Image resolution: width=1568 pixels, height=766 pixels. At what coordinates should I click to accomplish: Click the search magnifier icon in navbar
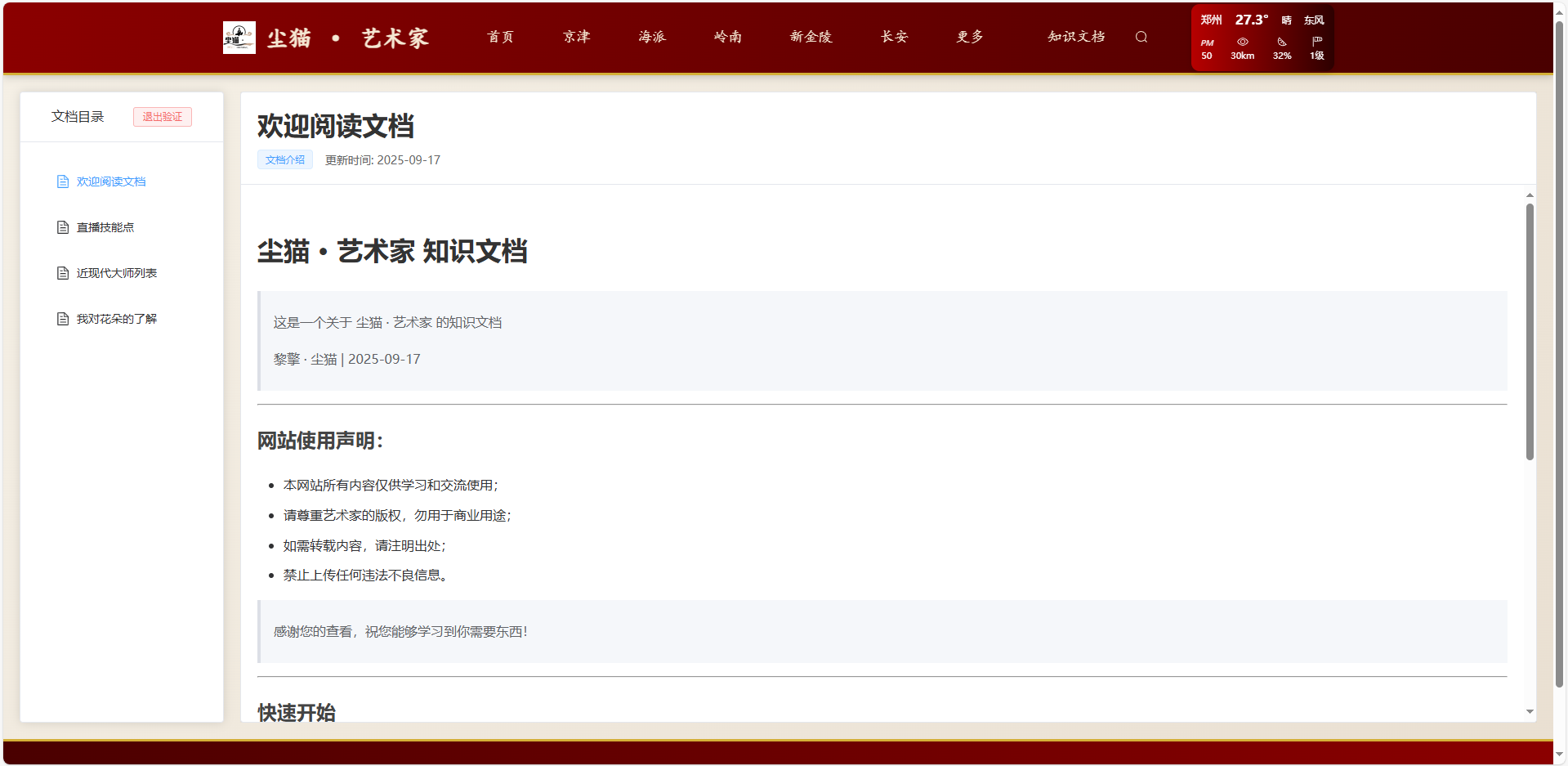click(x=1141, y=37)
